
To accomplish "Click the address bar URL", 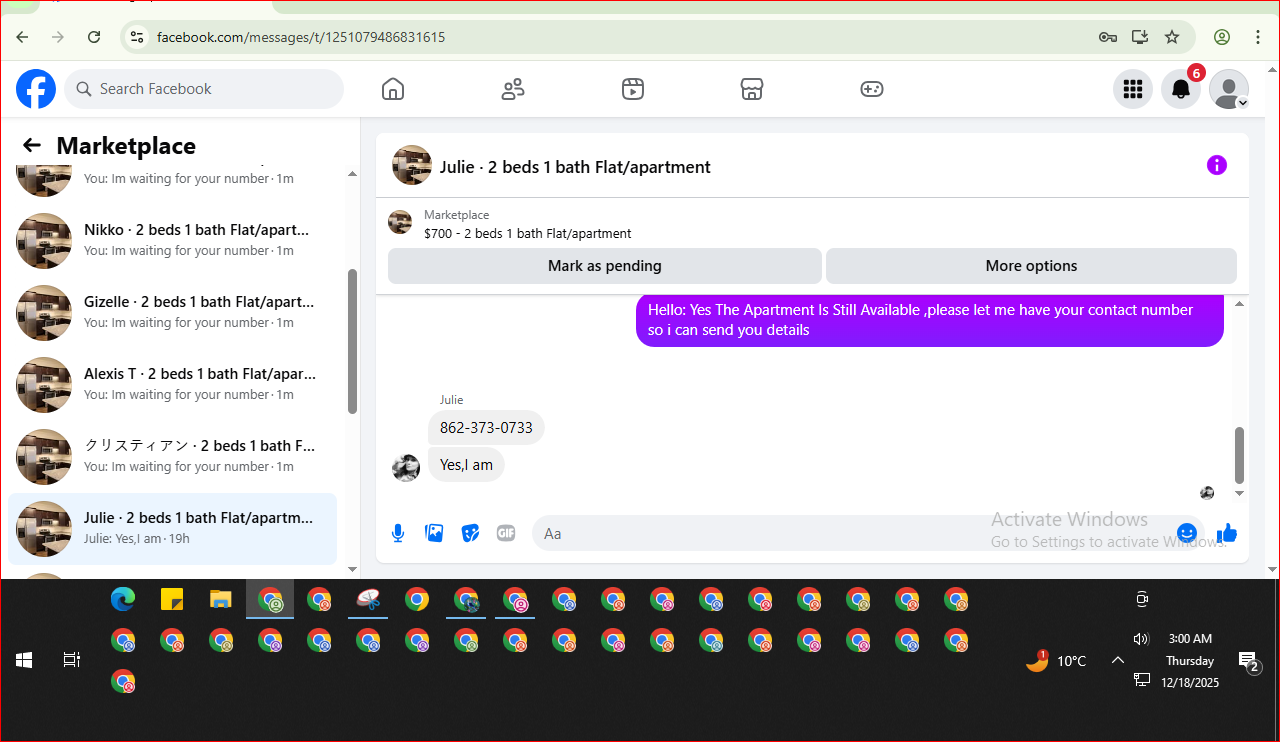I will tap(301, 37).
